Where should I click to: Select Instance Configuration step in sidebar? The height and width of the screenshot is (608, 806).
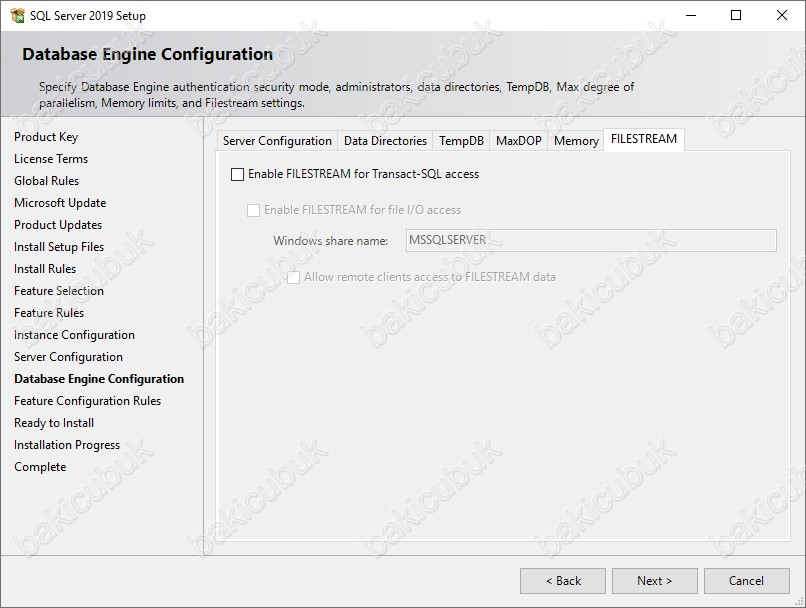click(74, 335)
